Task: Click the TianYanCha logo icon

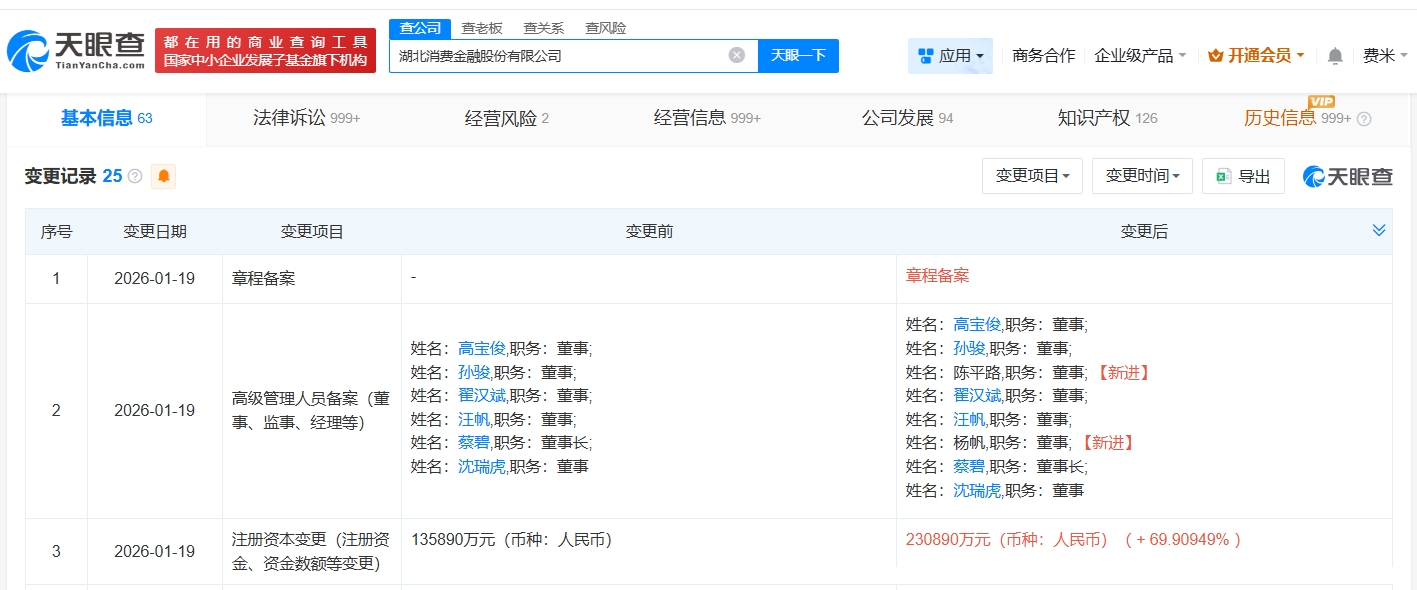Action: (28, 50)
